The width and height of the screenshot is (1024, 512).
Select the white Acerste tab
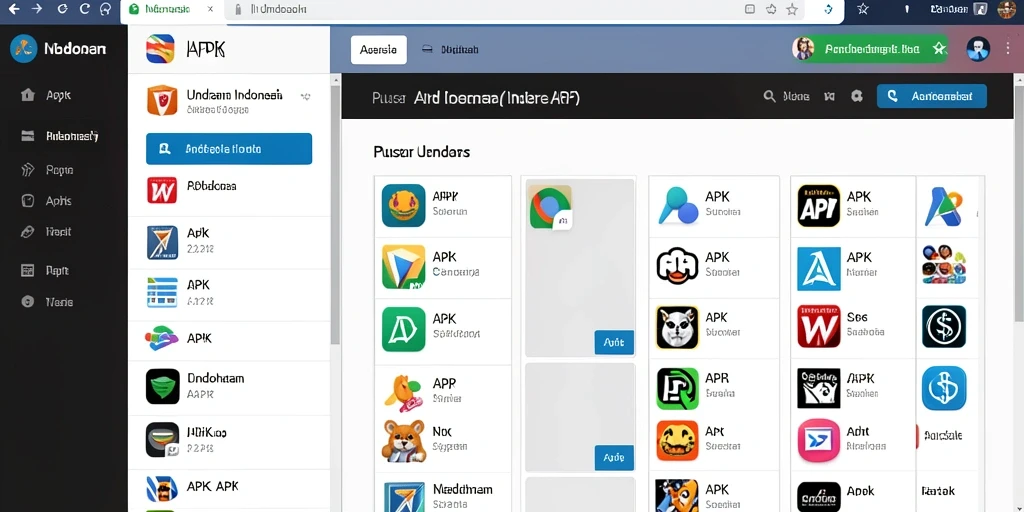379,50
